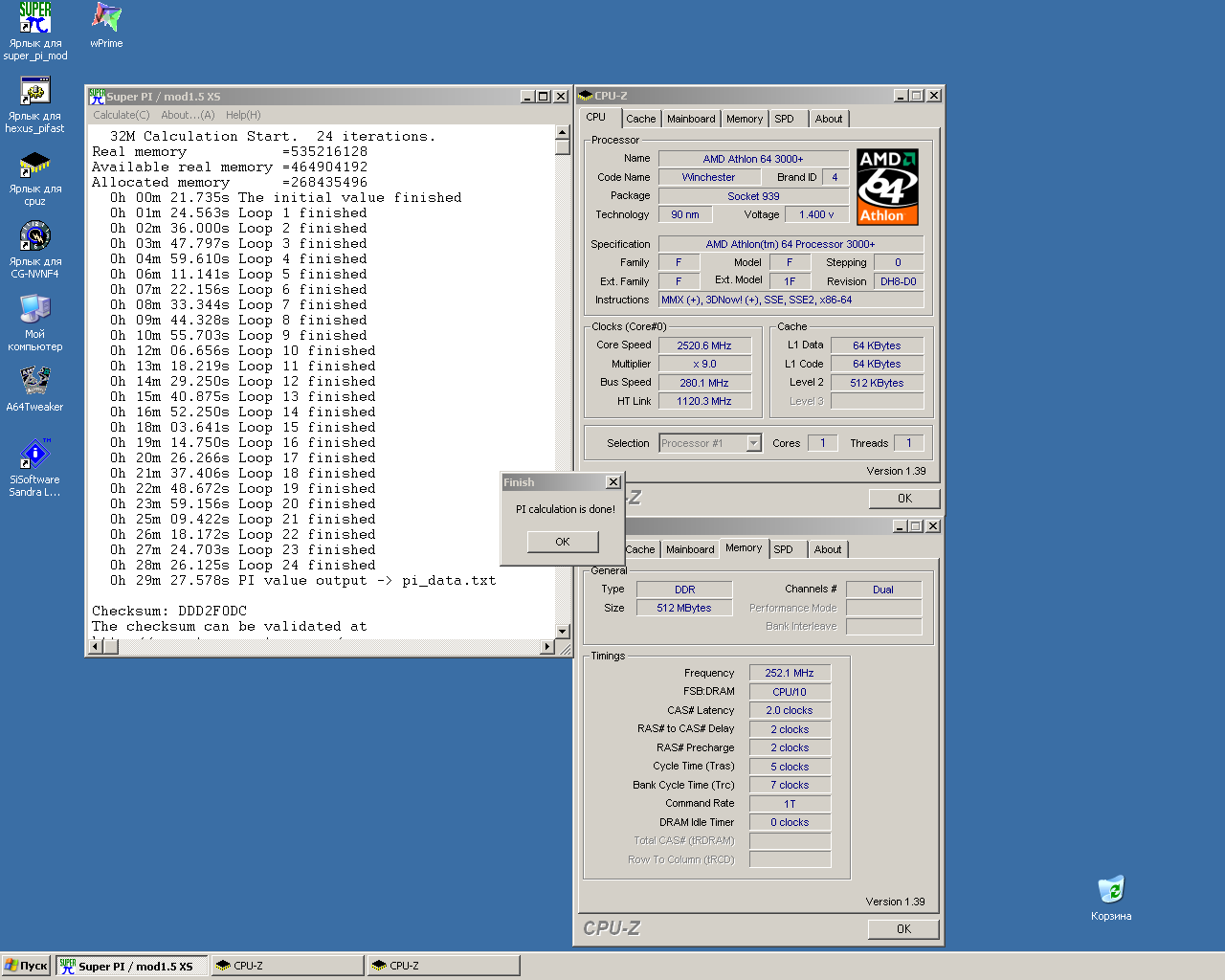Confirm OK in the Finish dialog
1225x980 pixels.
[563, 542]
